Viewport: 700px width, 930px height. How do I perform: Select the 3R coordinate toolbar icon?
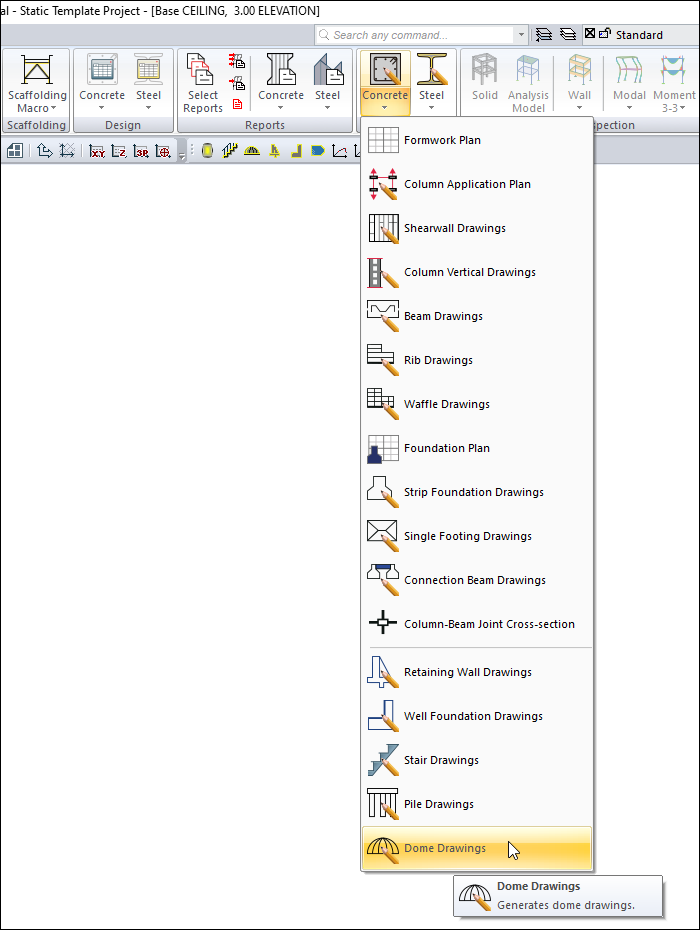click(141, 151)
